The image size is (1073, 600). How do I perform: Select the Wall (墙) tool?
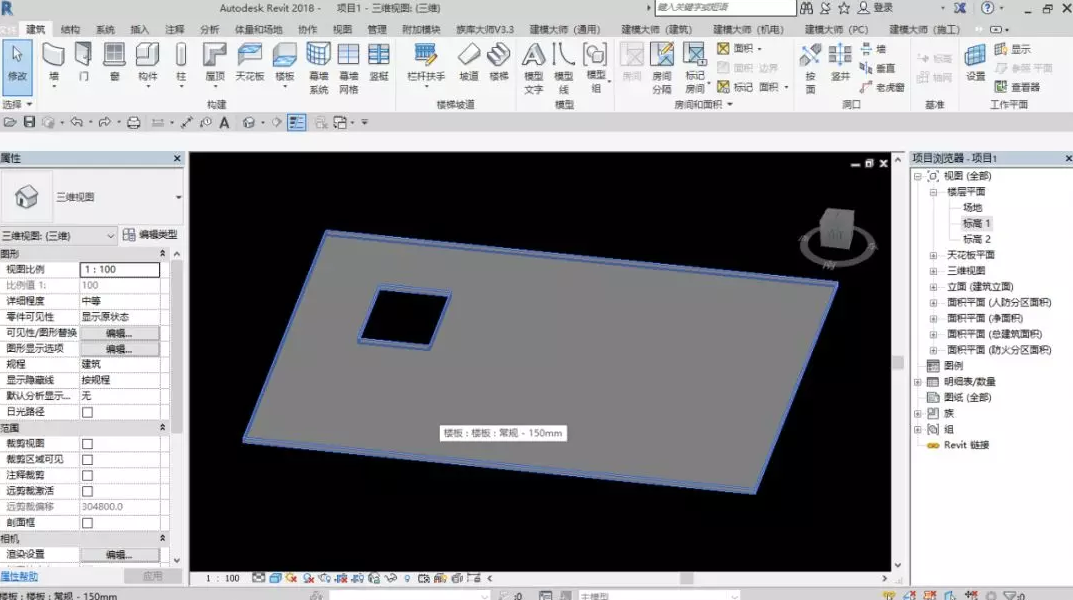click(53, 63)
